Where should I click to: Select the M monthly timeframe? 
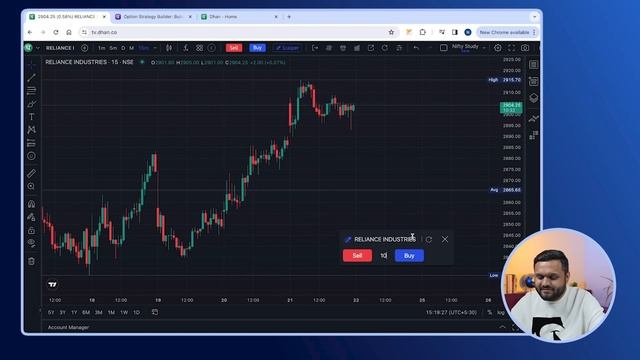click(x=131, y=48)
